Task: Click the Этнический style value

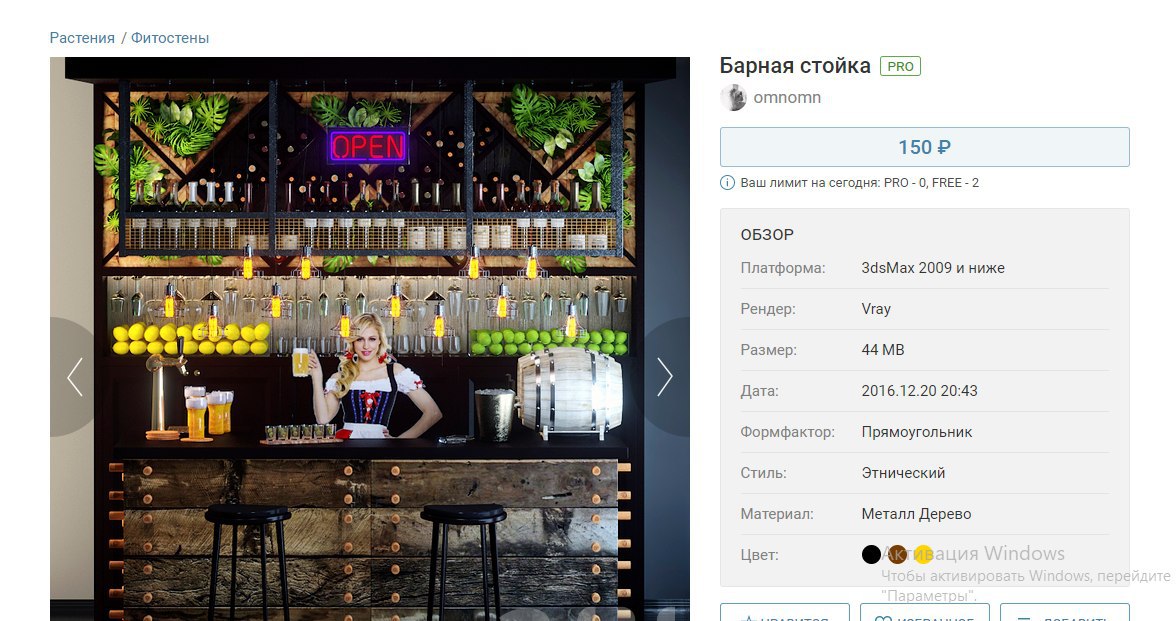Action: [903, 473]
